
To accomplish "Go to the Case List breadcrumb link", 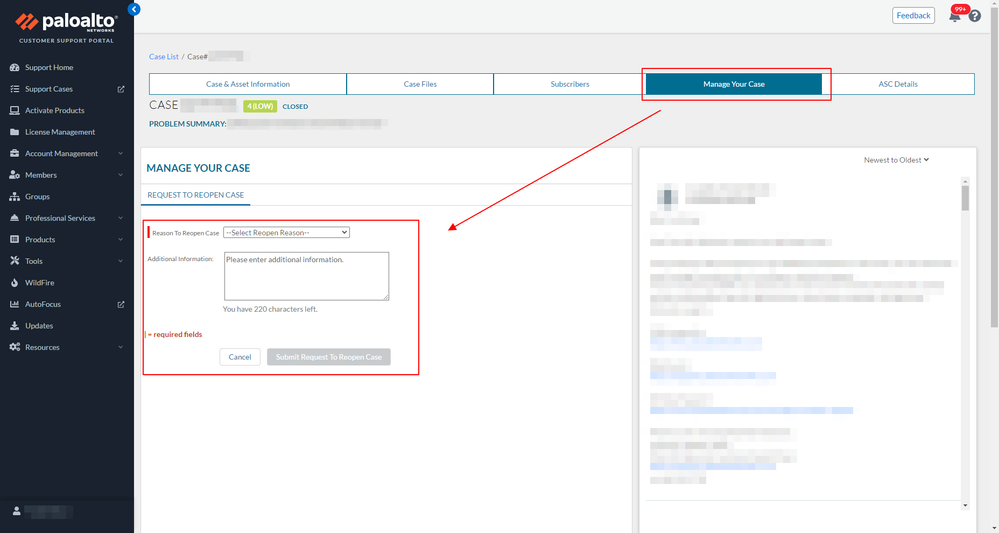I will pyautogui.click(x=164, y=57).
